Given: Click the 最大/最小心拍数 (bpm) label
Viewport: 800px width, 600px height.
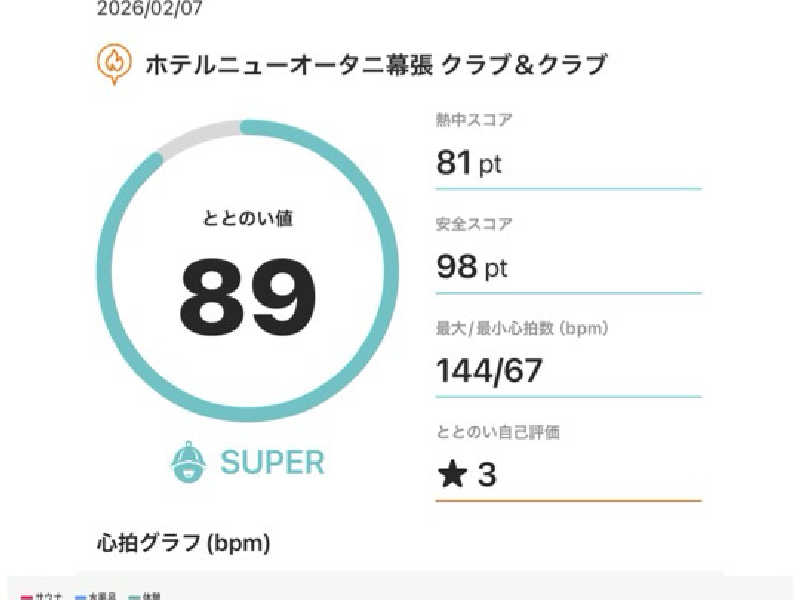Looking at the screenshot, I should [x=522, y=328].
